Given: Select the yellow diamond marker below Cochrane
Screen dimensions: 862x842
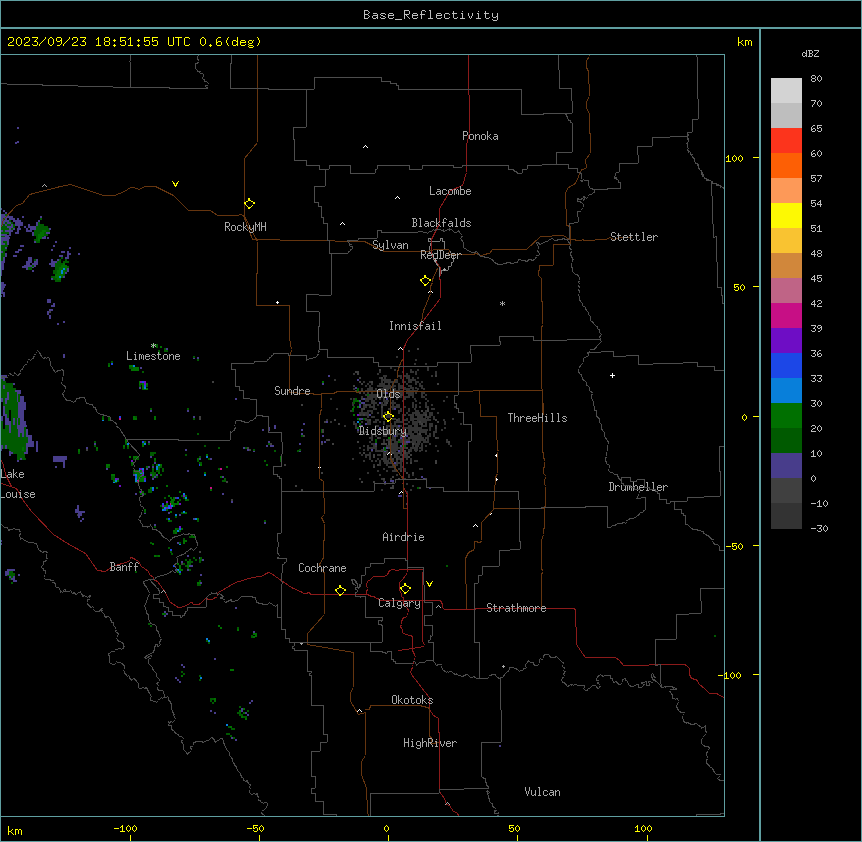Looking at the screenshot, I should (340, 590).
